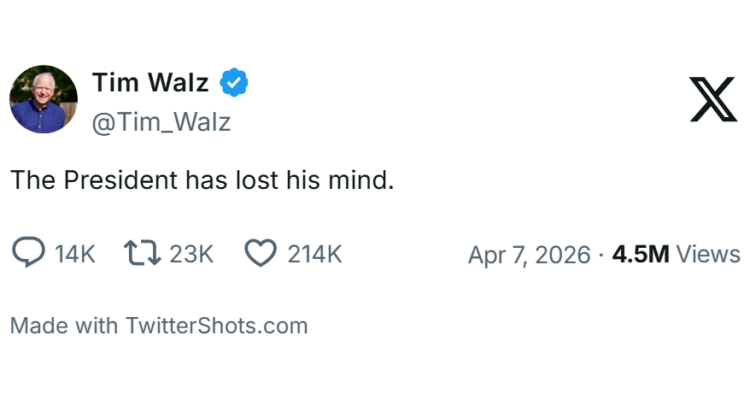Screen dimensions: 750x400
Task: Click the reply speech bubble icon
Action: 28,254
